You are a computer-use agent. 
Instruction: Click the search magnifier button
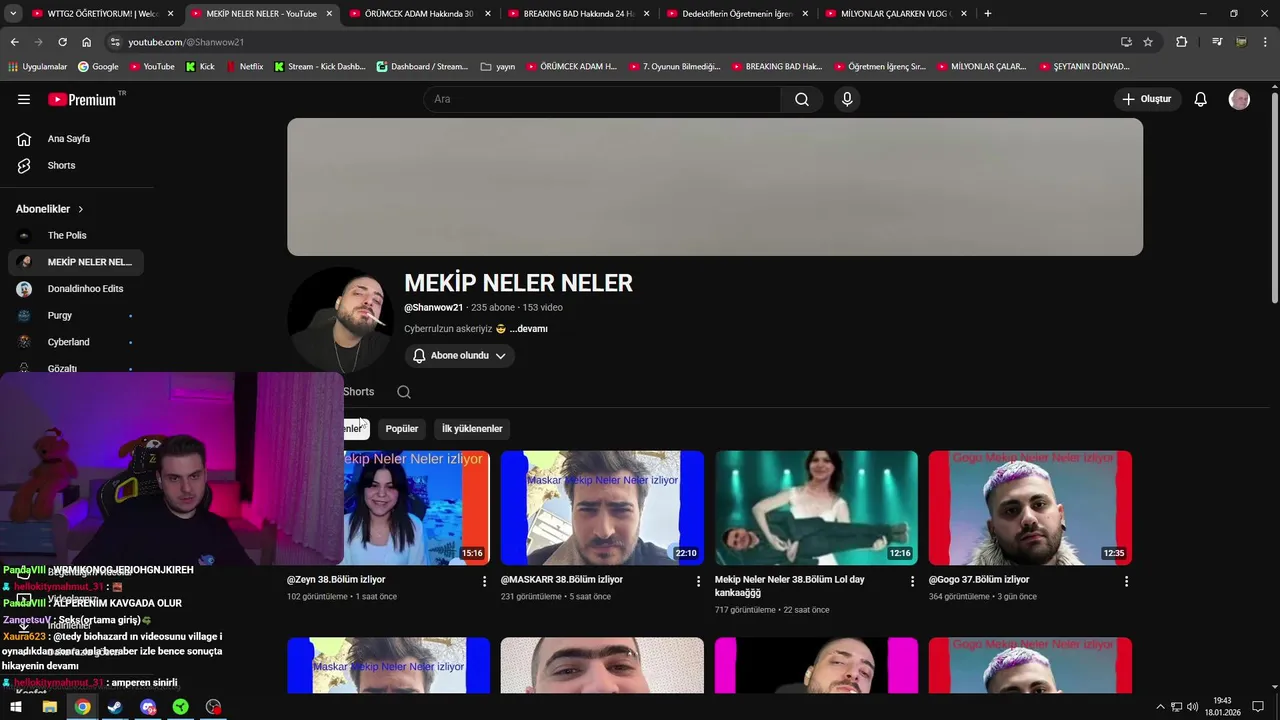[x=802, y=99]
